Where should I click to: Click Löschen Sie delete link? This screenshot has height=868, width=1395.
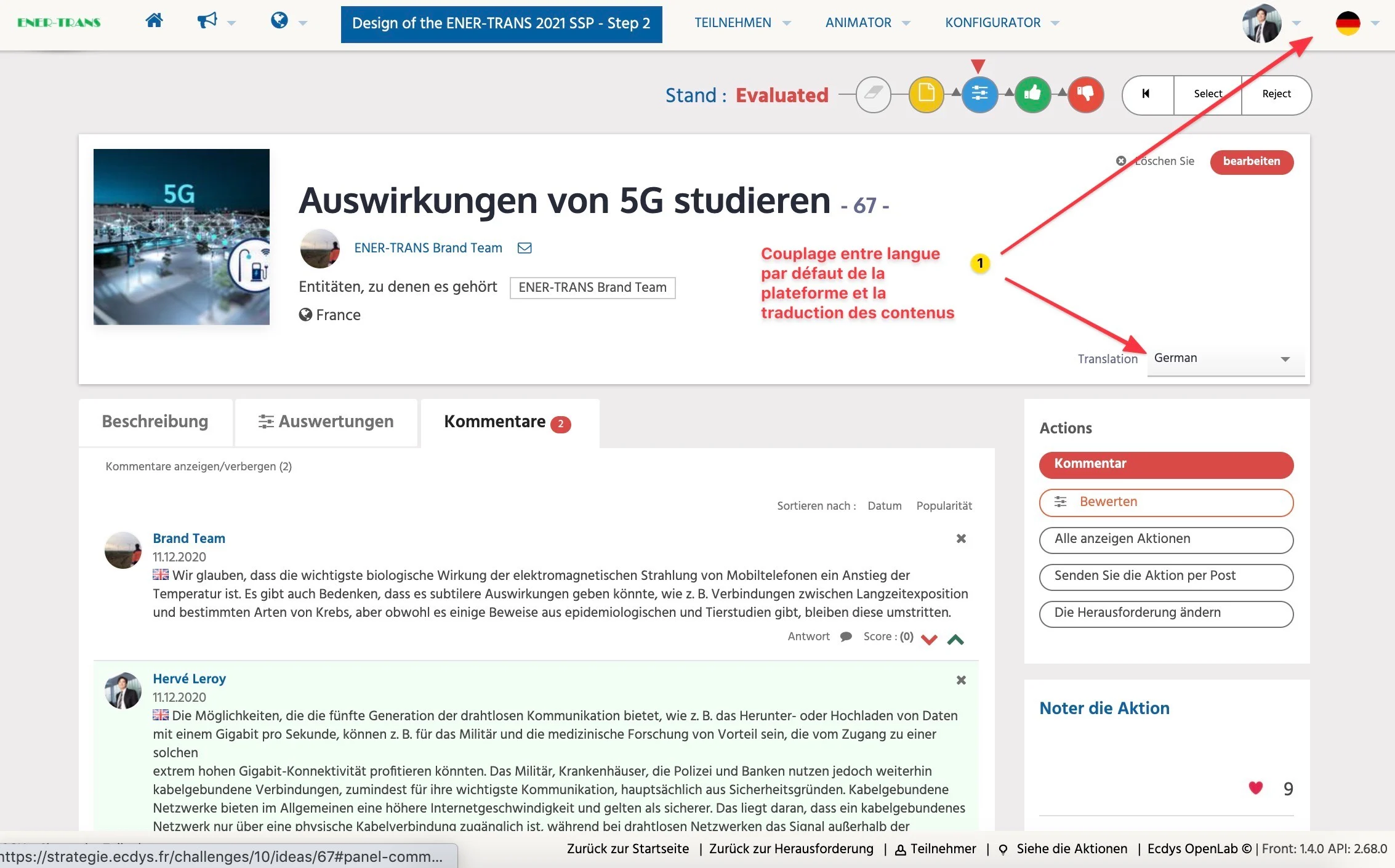1156,161
